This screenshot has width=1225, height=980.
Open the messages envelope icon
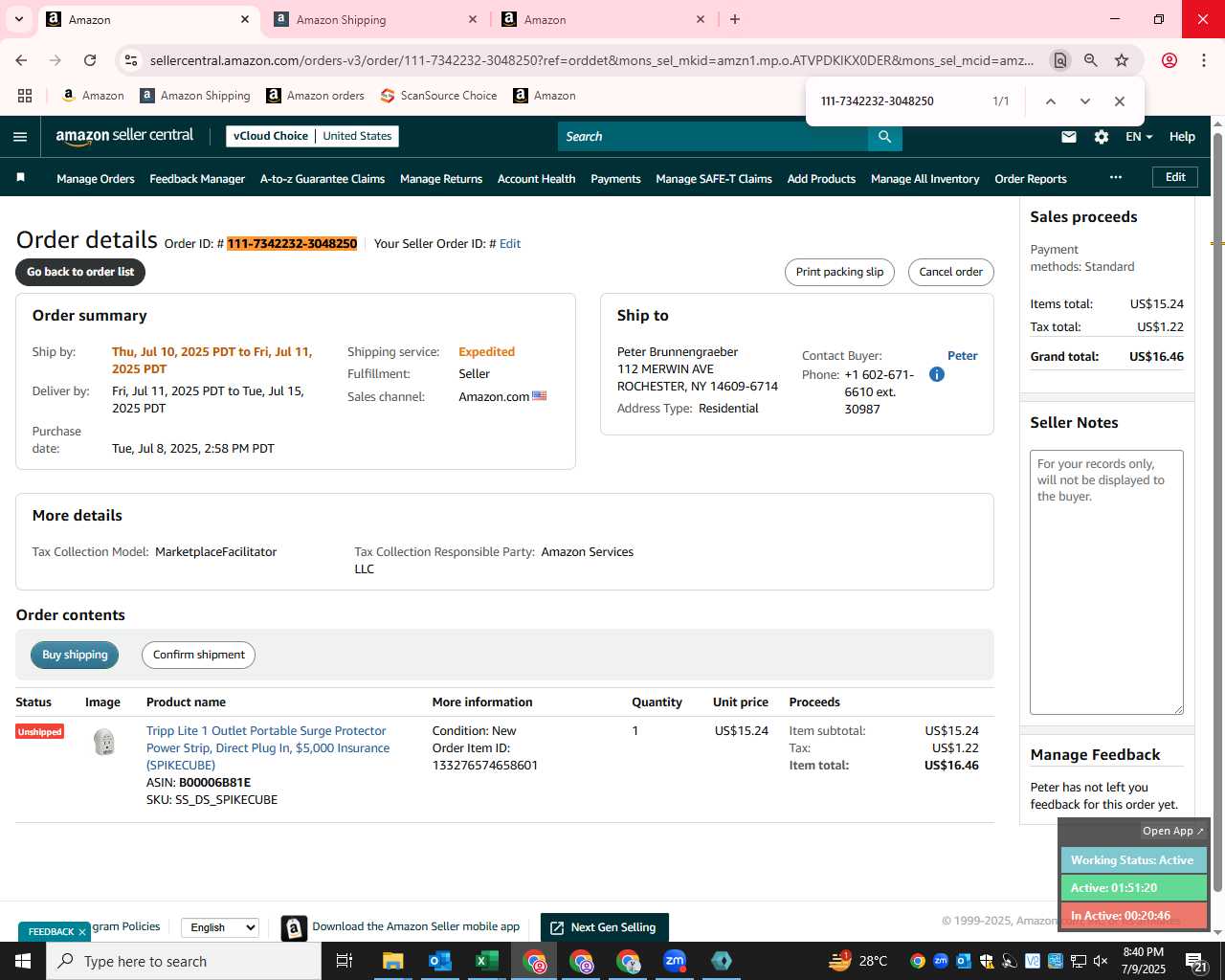pyautogui.click(x=1069, y=137)
